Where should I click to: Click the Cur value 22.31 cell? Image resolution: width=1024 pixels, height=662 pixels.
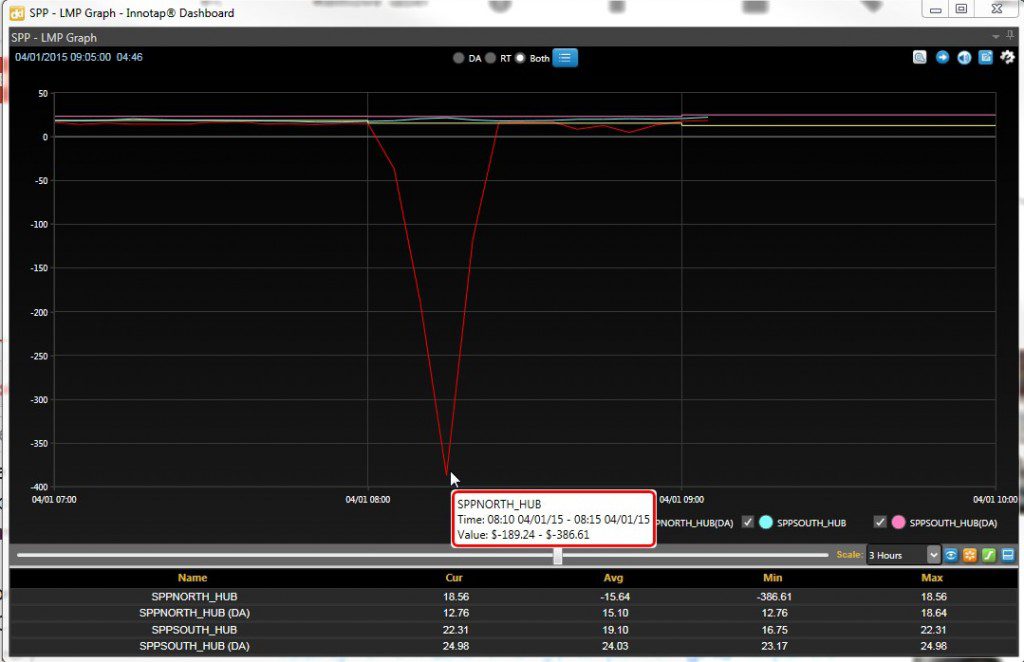click(456, 630)
